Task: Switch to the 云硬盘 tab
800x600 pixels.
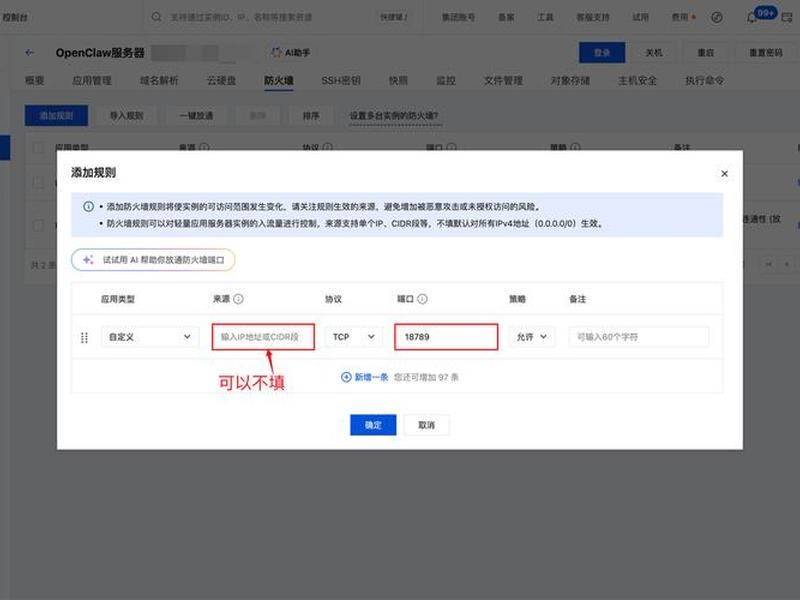Action: click(x=221, y=80)
